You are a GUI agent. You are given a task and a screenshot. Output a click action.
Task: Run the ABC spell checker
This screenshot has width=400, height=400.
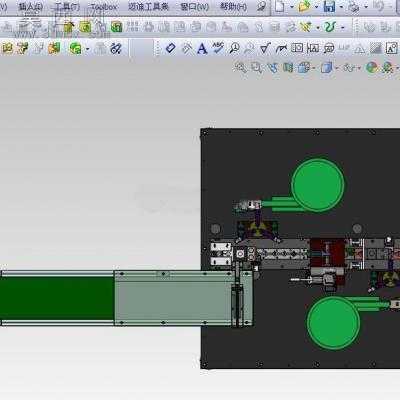218,48
